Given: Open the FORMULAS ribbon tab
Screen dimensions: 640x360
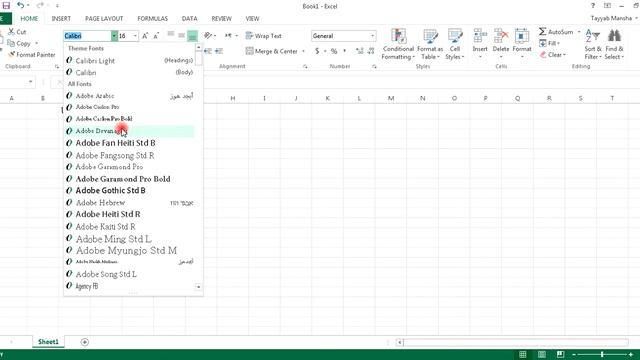Looking at the screenshot, I should (153, 18).
